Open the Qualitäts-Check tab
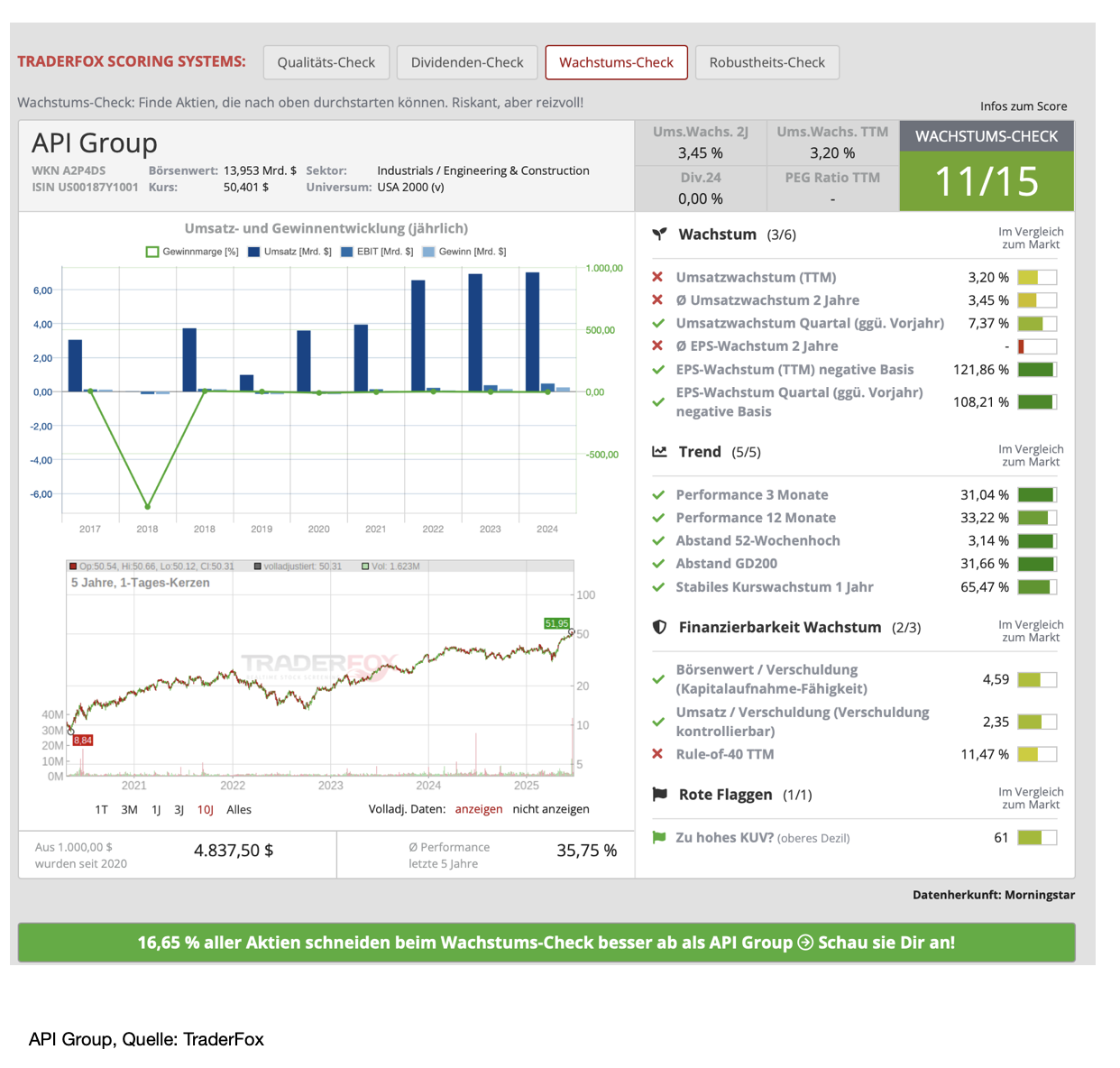The height and width of the screenshot is (1068, 1120). click(326, 62)
